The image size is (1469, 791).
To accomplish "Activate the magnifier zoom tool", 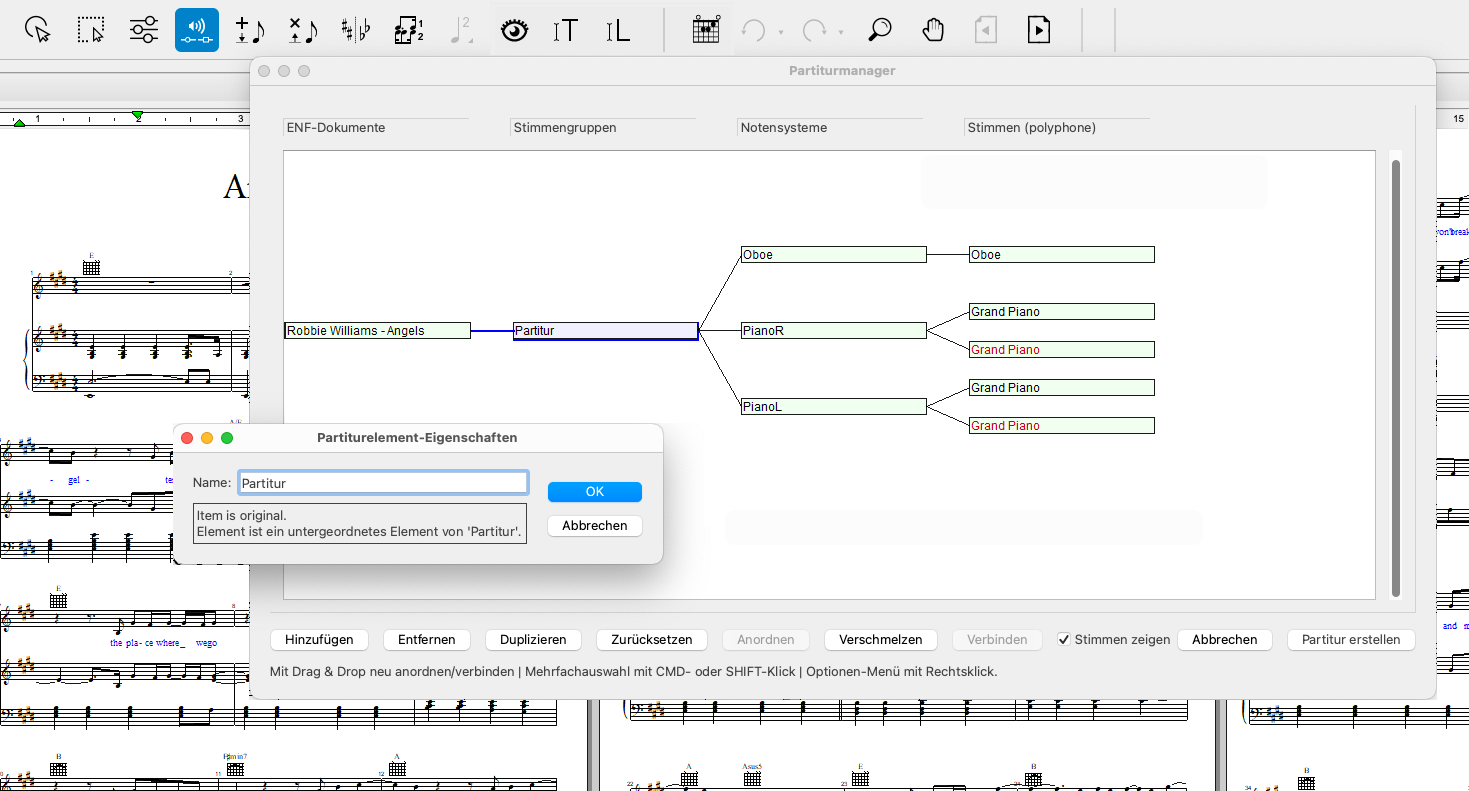I will (879, 30).
